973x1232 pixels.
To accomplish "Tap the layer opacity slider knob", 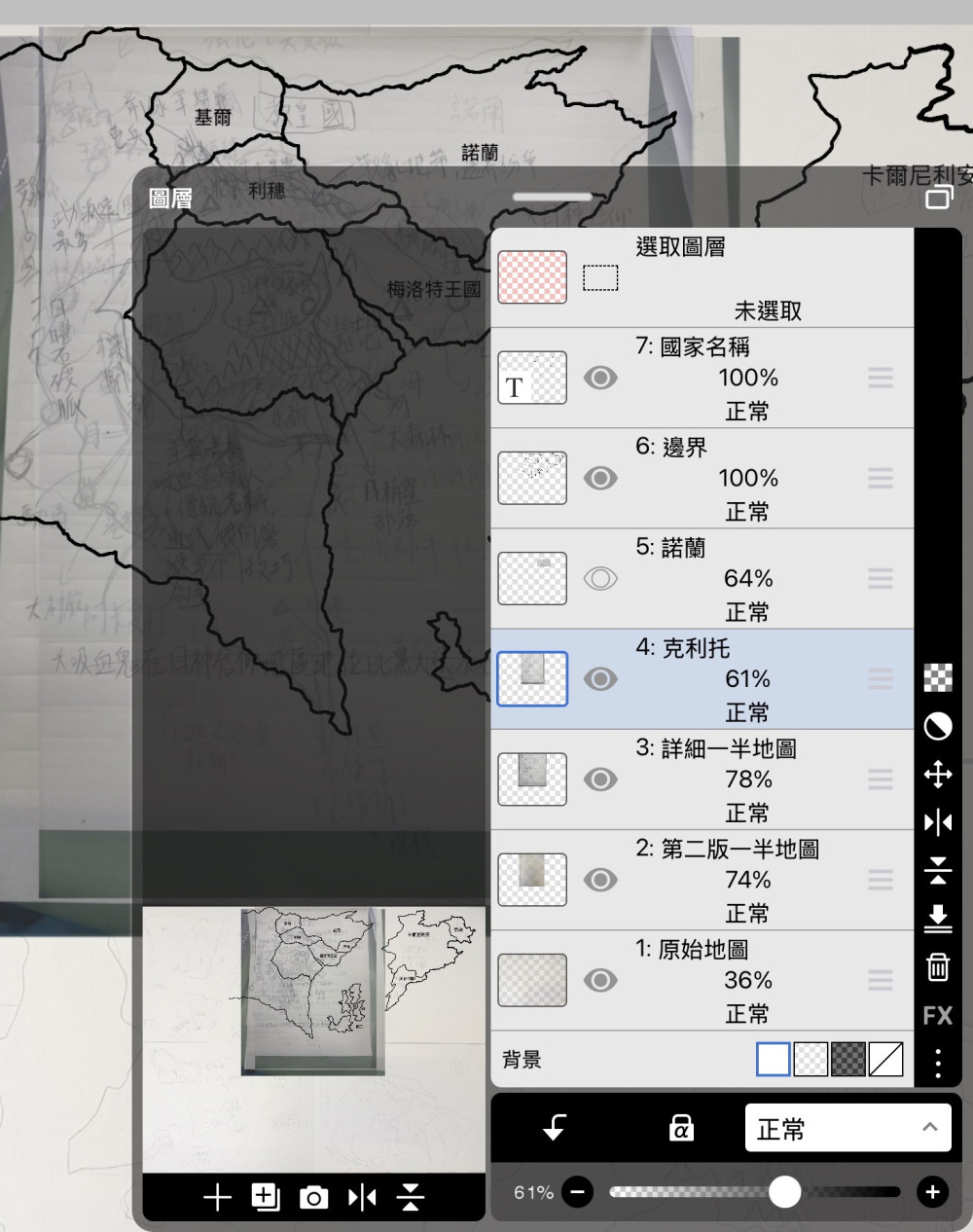I will pyautogui.click(x=784, y=1192).
